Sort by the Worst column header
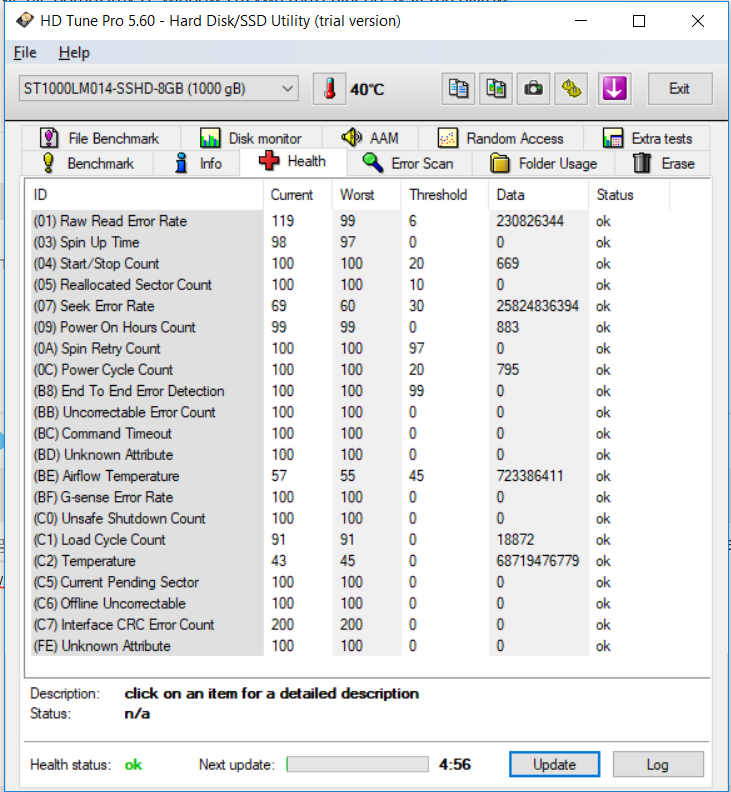Image resolution: width=731 pixels, height=792 pixels. 367,195
